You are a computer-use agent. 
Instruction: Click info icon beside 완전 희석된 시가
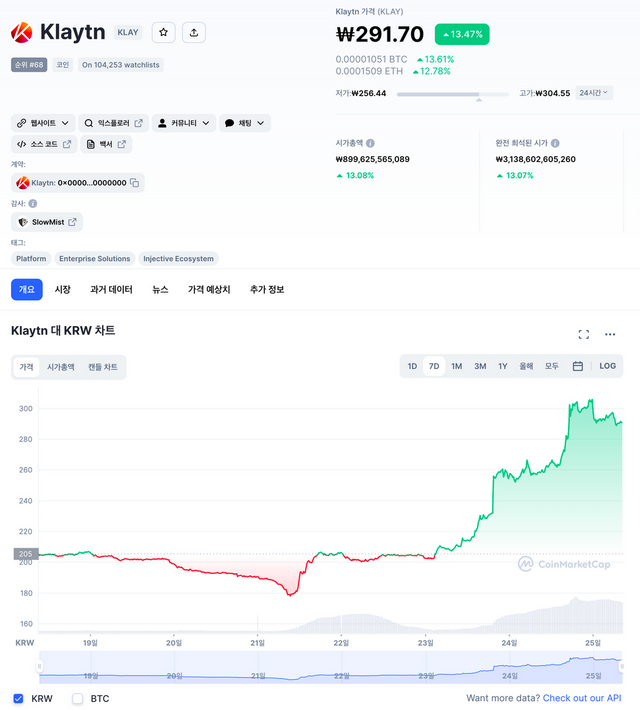pos(555,143)
